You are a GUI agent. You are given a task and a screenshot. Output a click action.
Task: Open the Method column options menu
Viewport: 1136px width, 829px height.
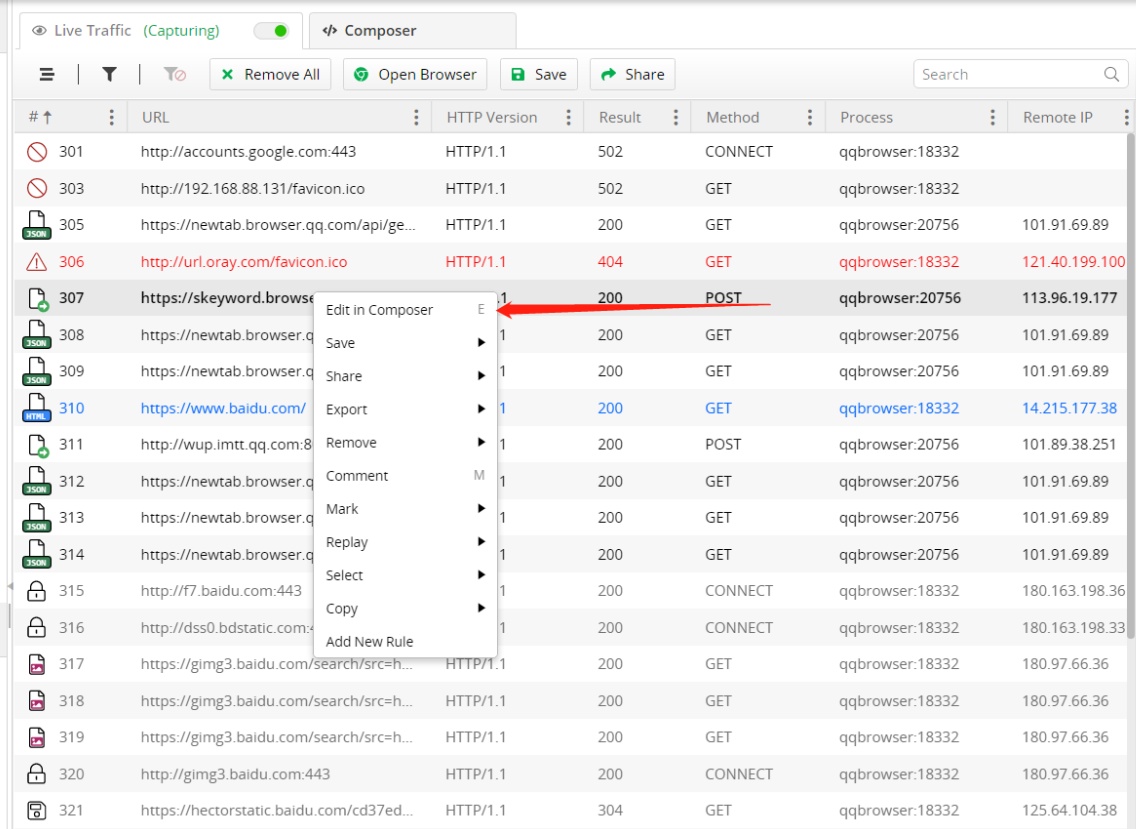click(810, 117)
